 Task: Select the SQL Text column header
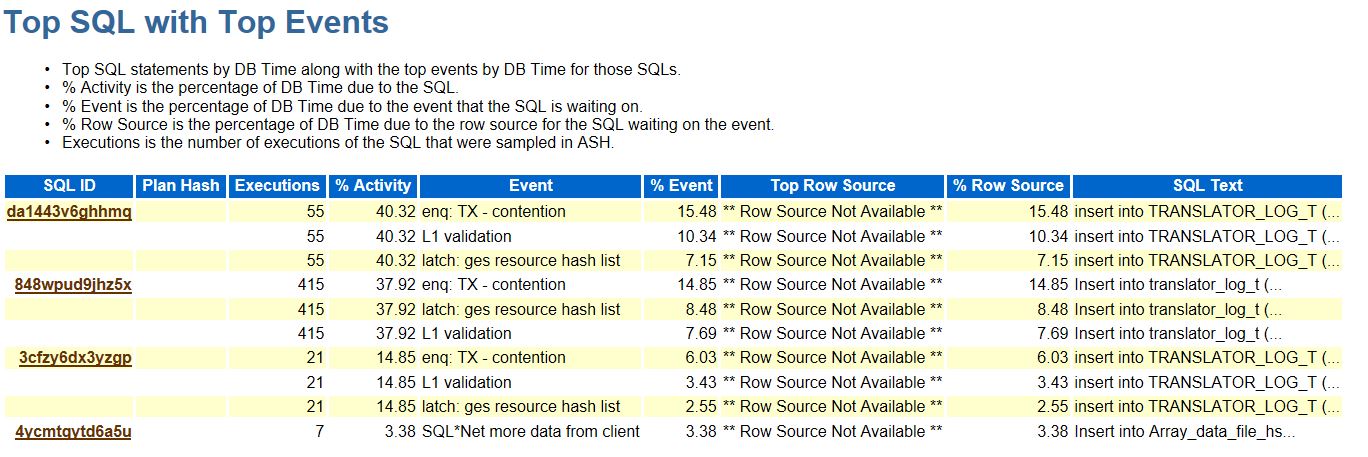[x=1207, y=186]
